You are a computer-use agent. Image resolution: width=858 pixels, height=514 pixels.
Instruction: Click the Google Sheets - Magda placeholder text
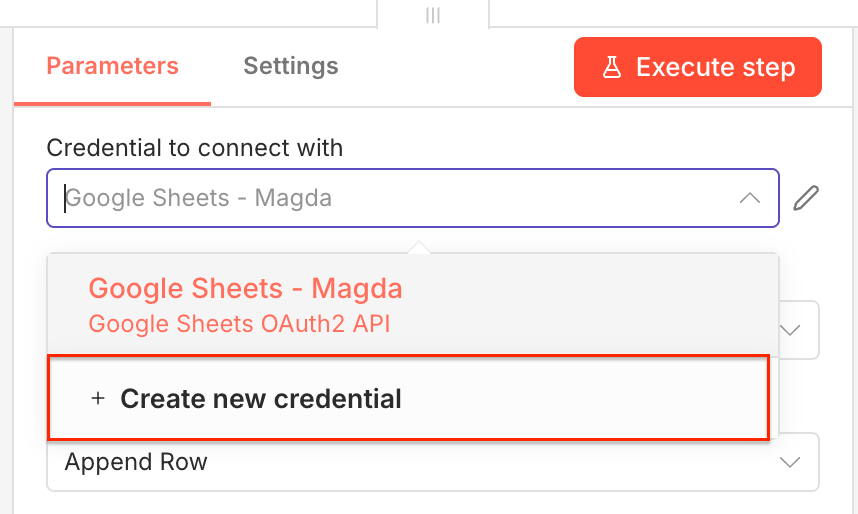[198, 198]
